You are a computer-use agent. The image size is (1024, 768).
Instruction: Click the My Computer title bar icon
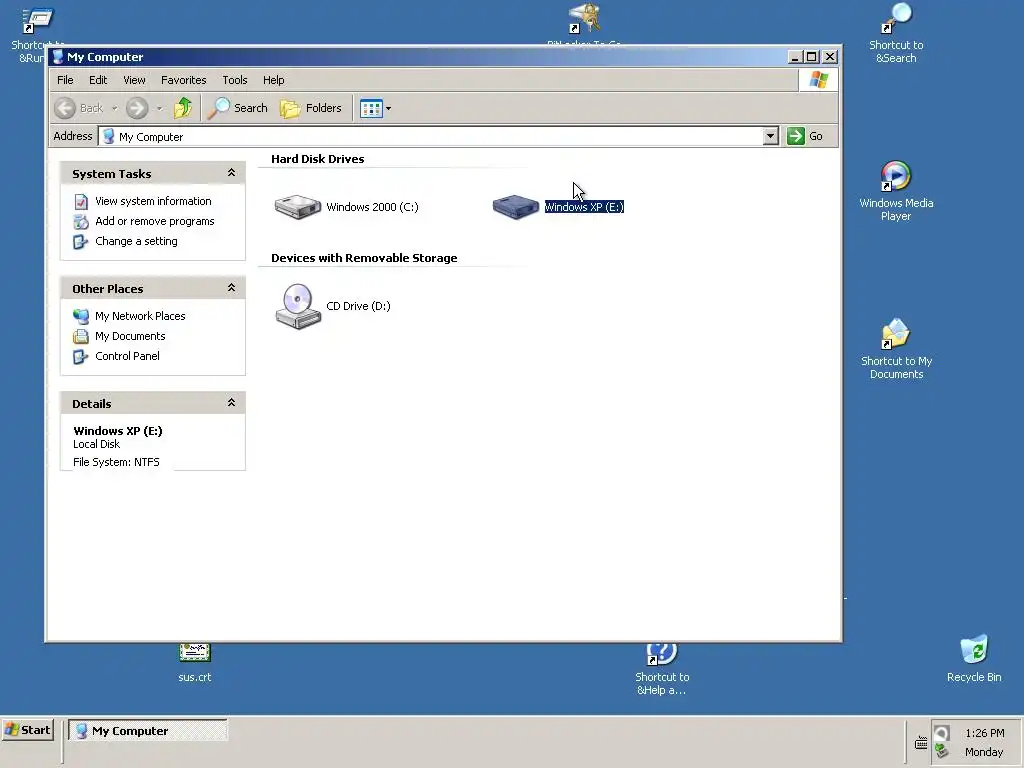point(58,57)
